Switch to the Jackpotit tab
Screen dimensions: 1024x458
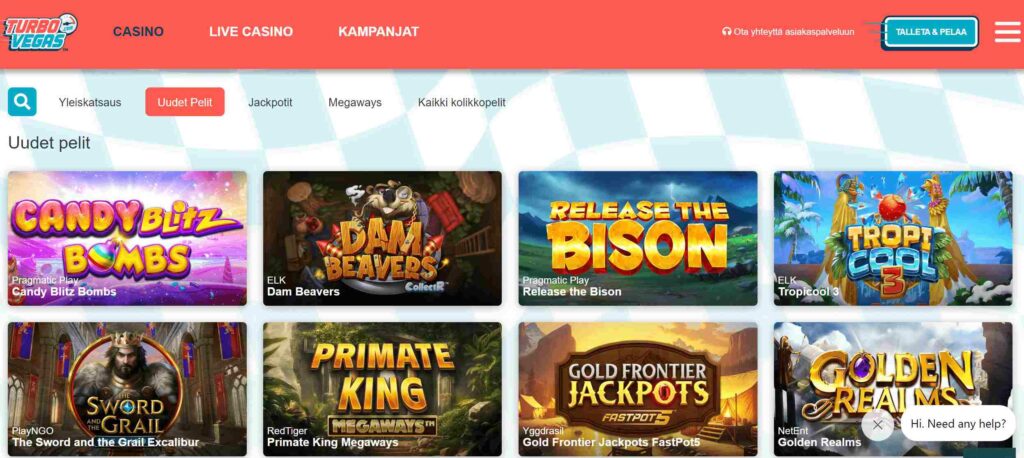pos(270,103)
